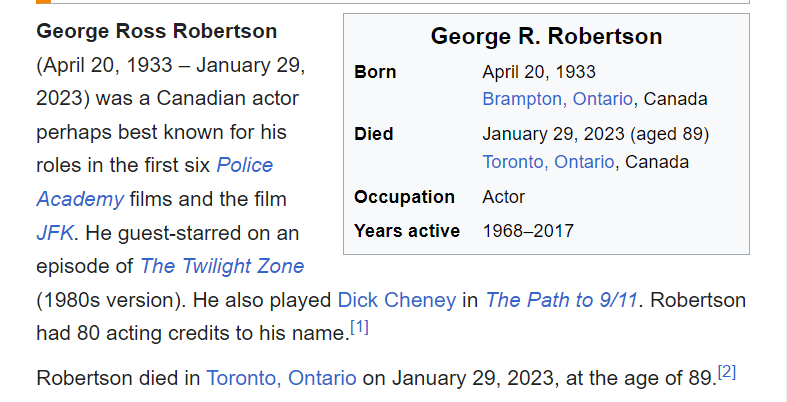Select the Born label in infobox
787x402 pixels.
[375, 72]
